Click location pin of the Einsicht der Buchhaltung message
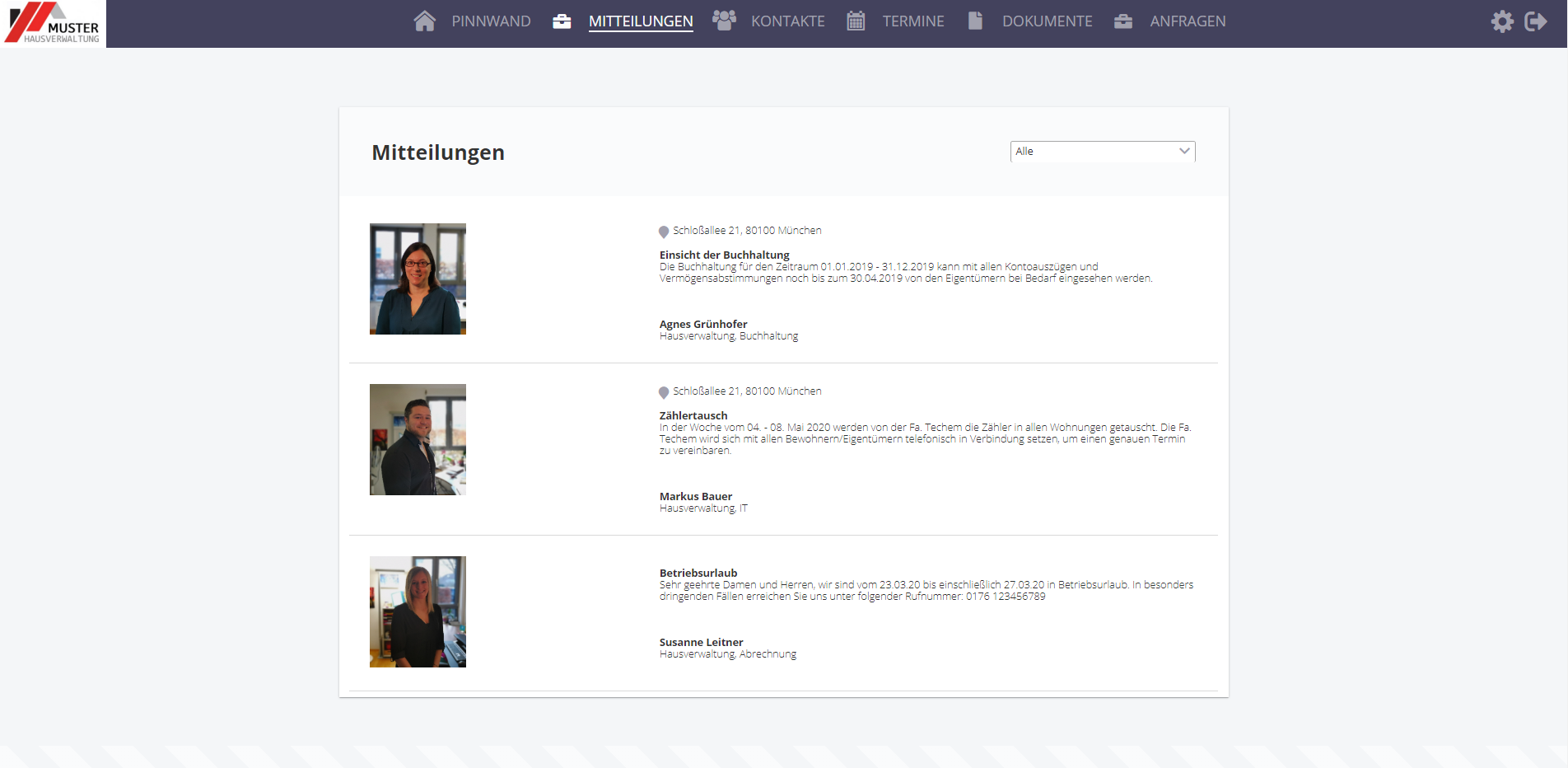This screenshot has height=768, width=1568. tap(664, 232)
